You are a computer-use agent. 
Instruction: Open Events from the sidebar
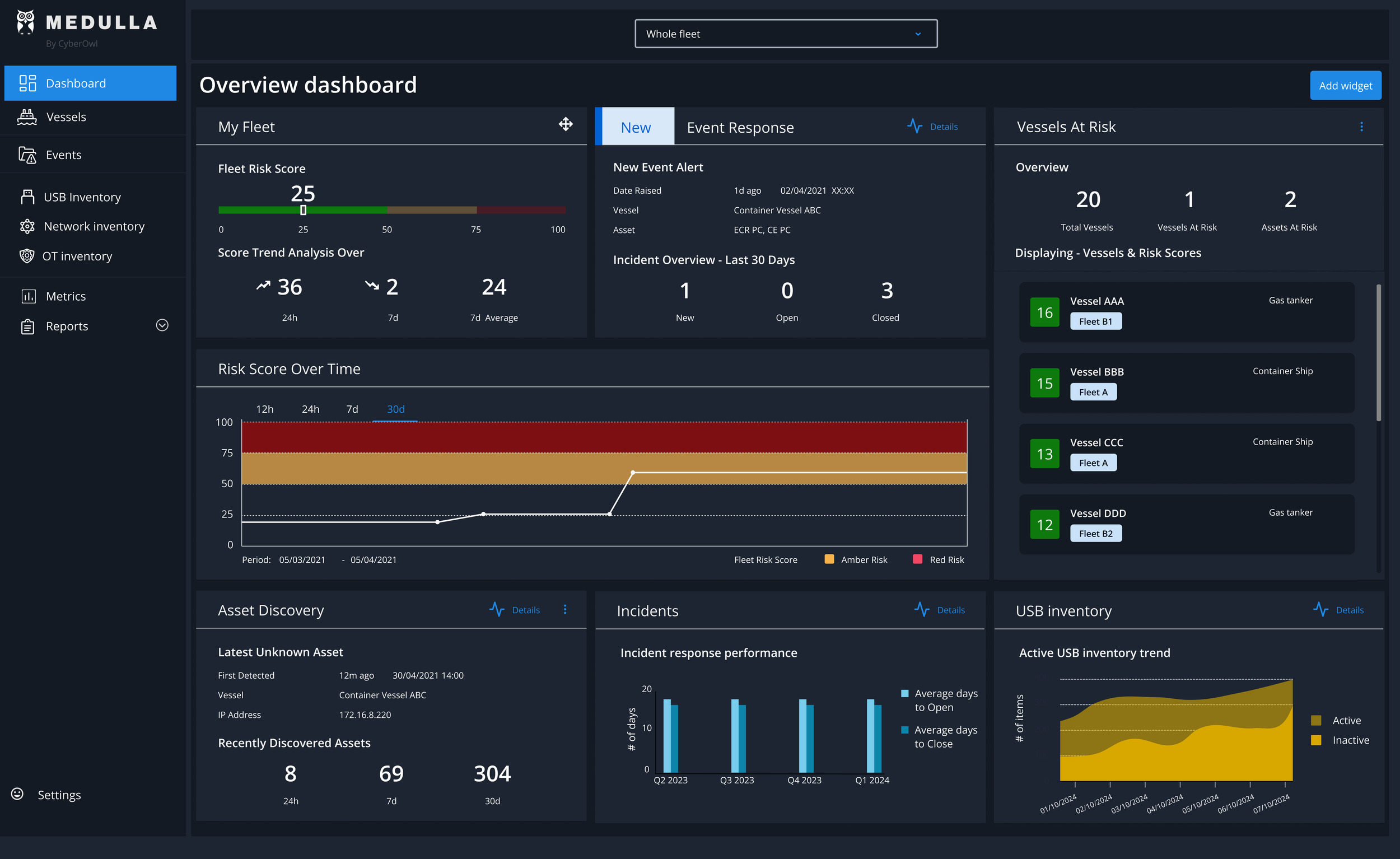click(x=63, y=155)
